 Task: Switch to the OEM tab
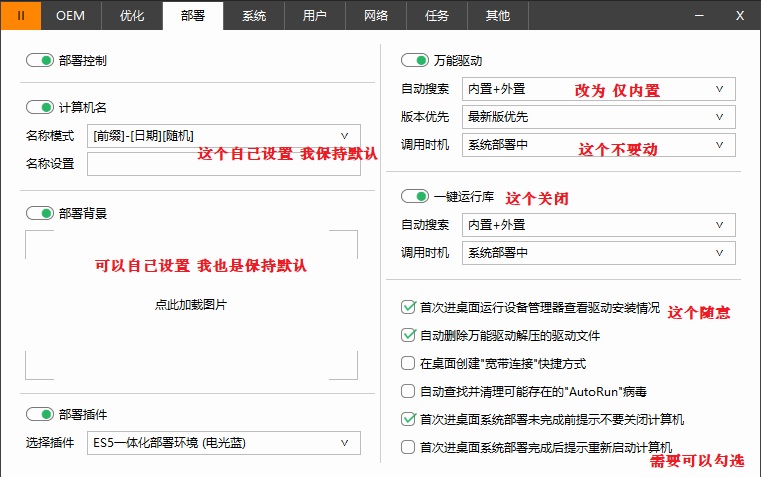pos(71,15)
